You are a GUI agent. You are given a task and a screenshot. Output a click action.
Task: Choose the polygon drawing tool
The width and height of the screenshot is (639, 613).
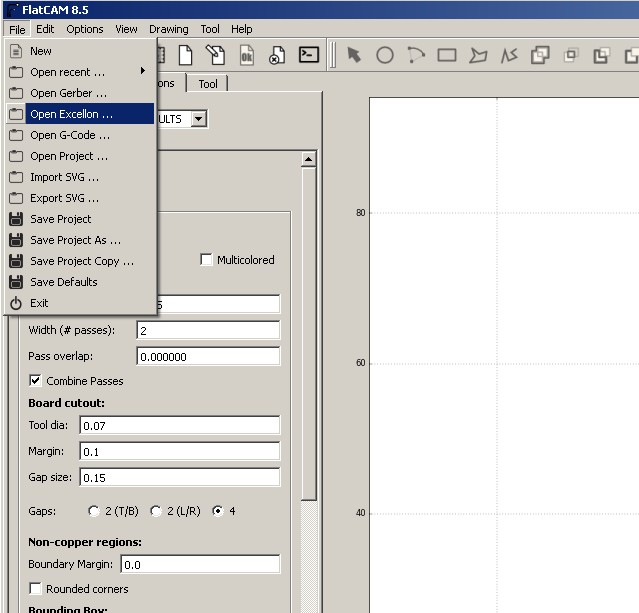(478, 55)
